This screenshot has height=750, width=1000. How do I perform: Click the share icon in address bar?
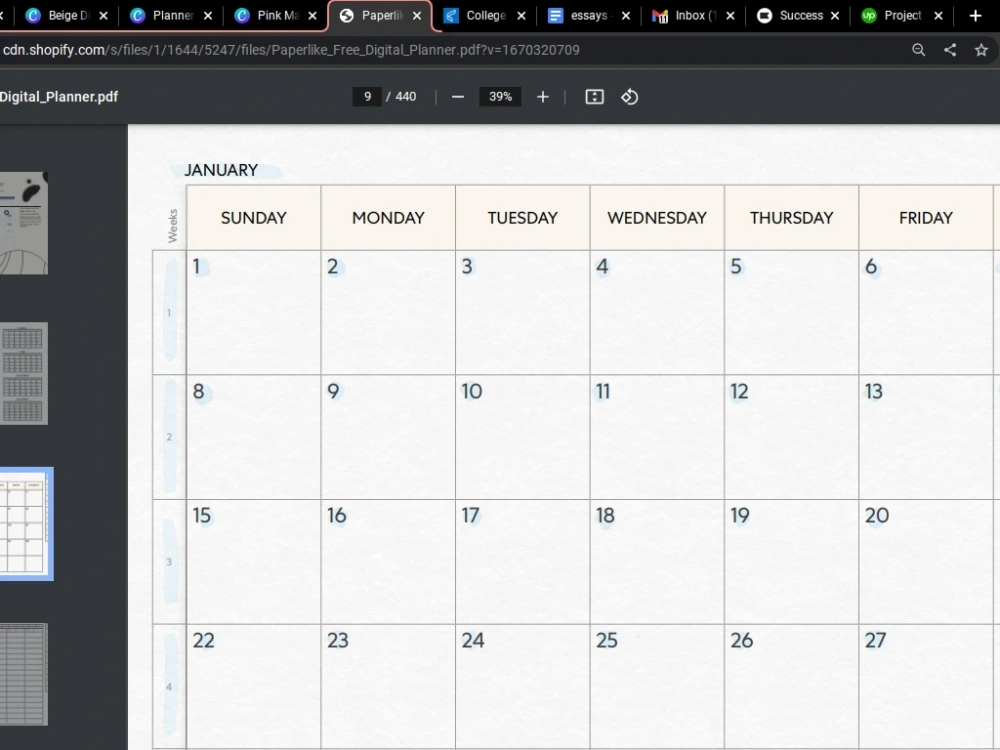[x=950, y=50]
